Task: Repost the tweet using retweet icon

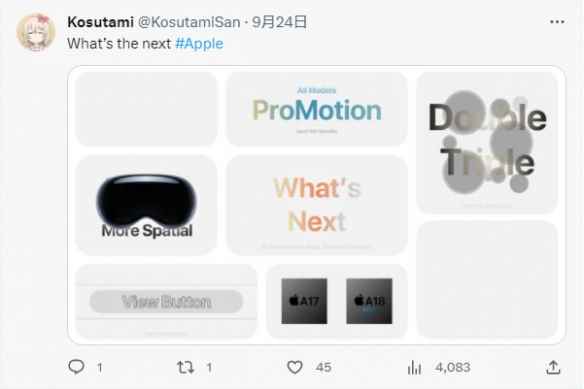Action: 185,367
